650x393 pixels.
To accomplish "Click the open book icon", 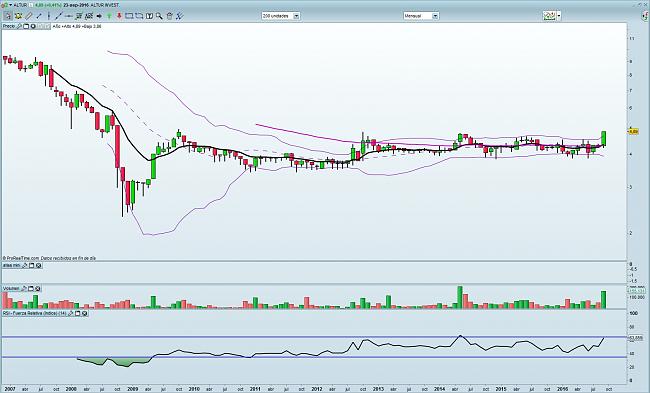I will (x=149, y=16).
